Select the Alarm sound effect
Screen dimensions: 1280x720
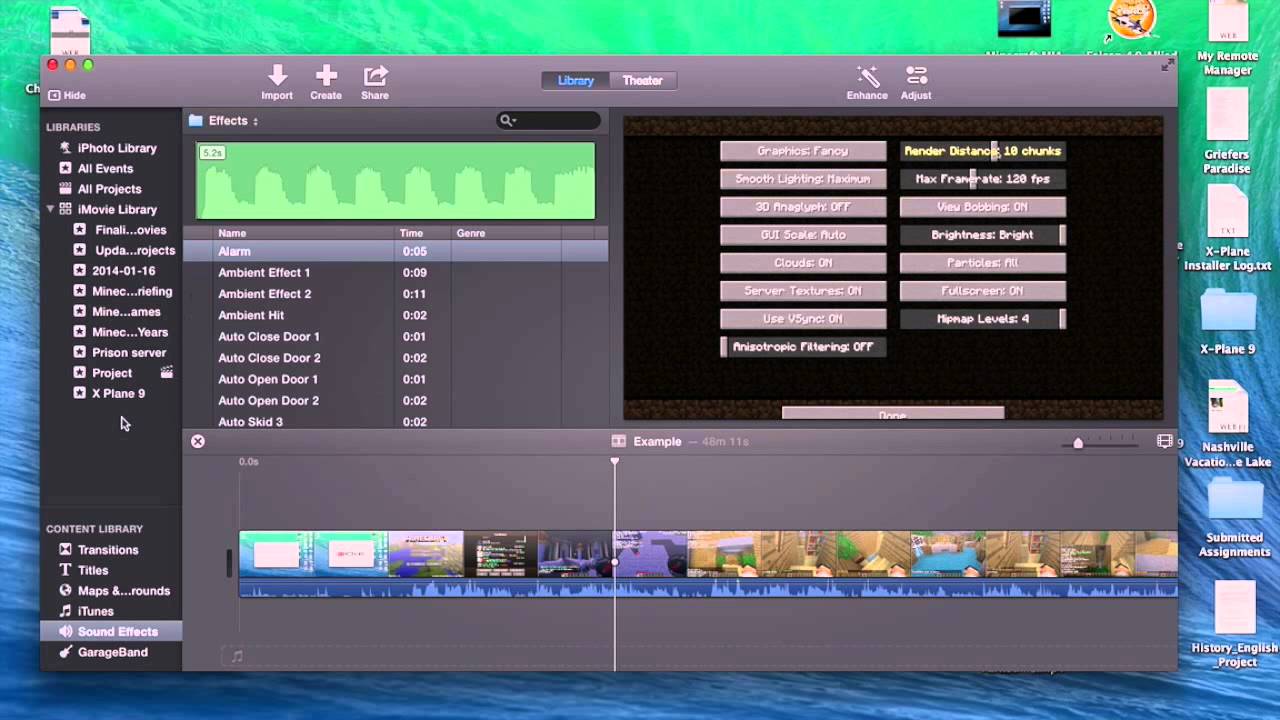[395, 251]
